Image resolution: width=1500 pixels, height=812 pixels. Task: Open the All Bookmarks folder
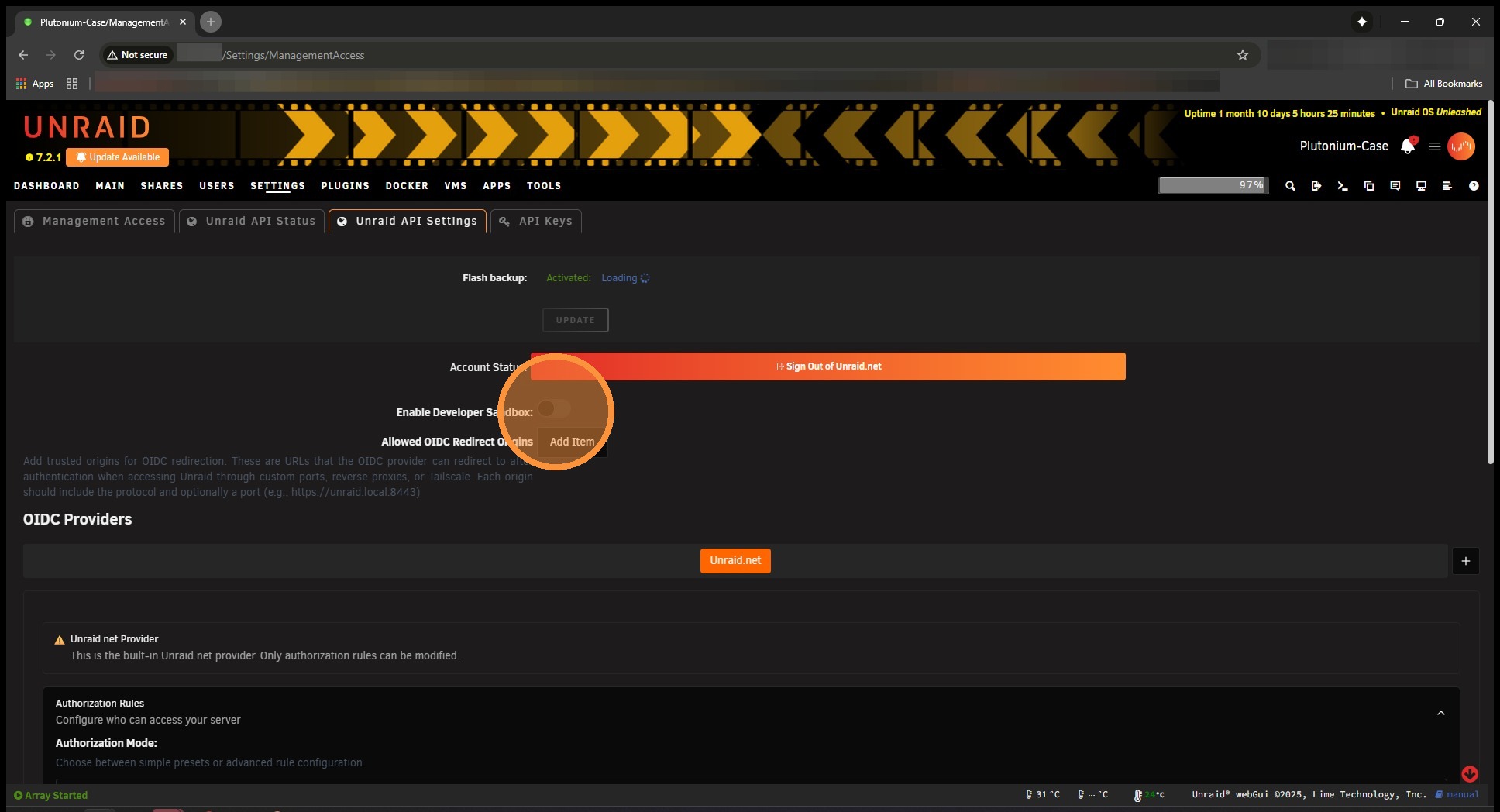[1444, 84]
